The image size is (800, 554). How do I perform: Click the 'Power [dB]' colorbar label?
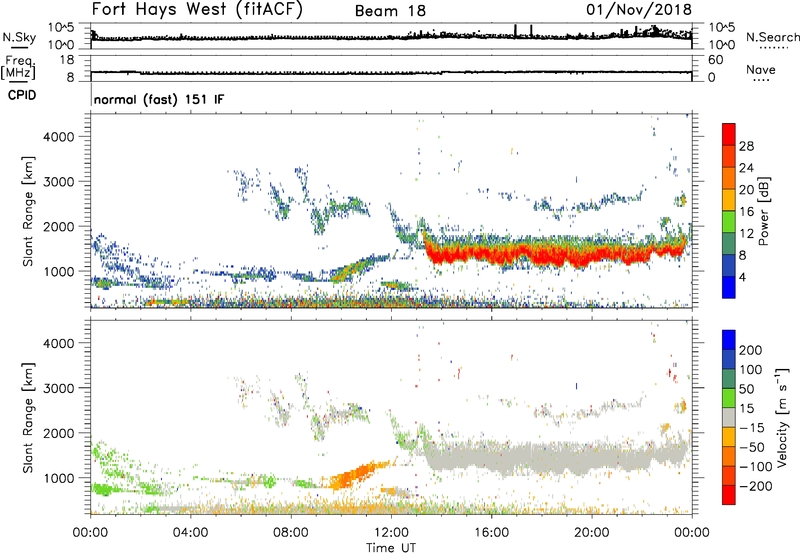[764, 211]
